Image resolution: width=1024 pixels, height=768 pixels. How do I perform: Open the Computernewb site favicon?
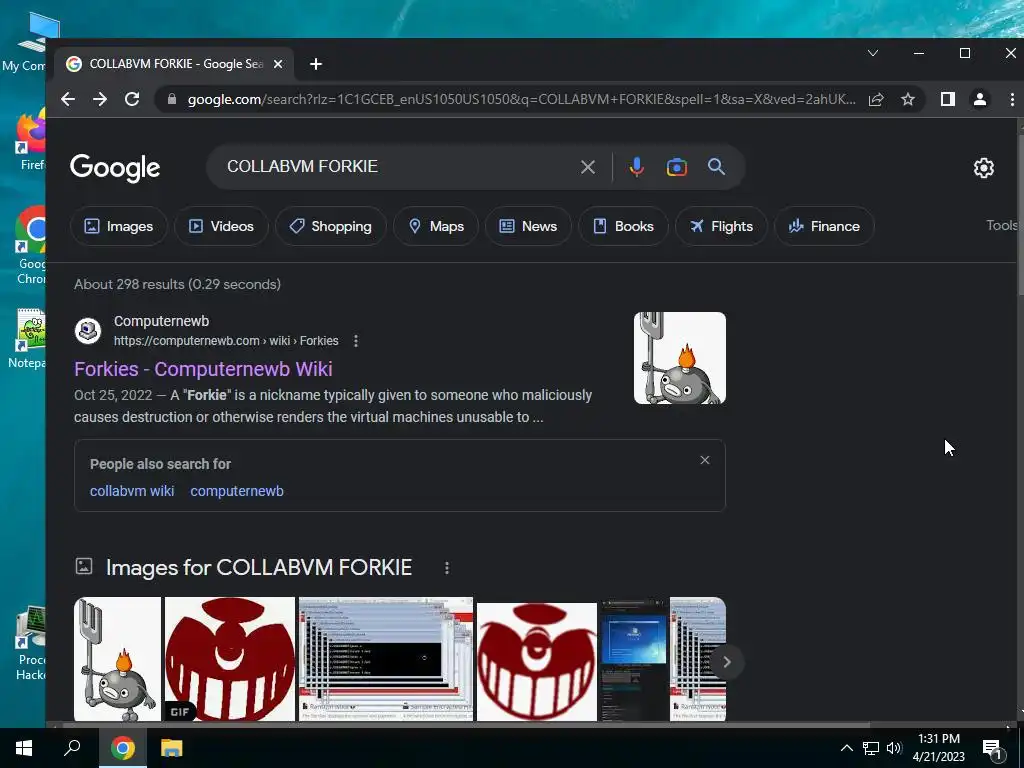coord(88,330)
